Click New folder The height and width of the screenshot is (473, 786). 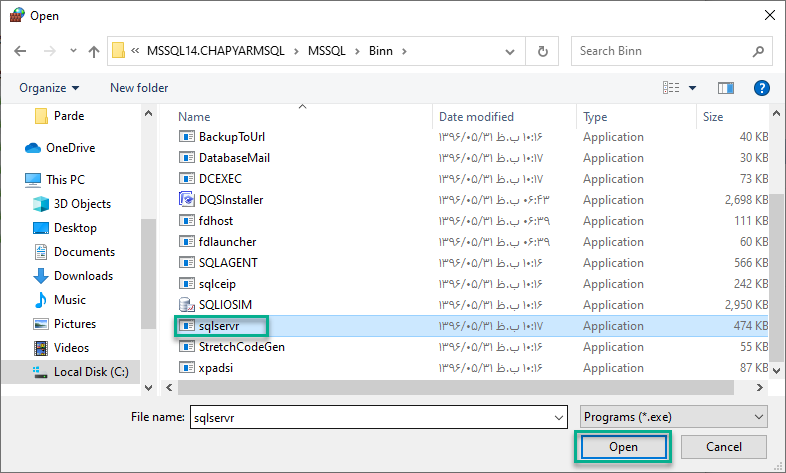pos(139,88)
